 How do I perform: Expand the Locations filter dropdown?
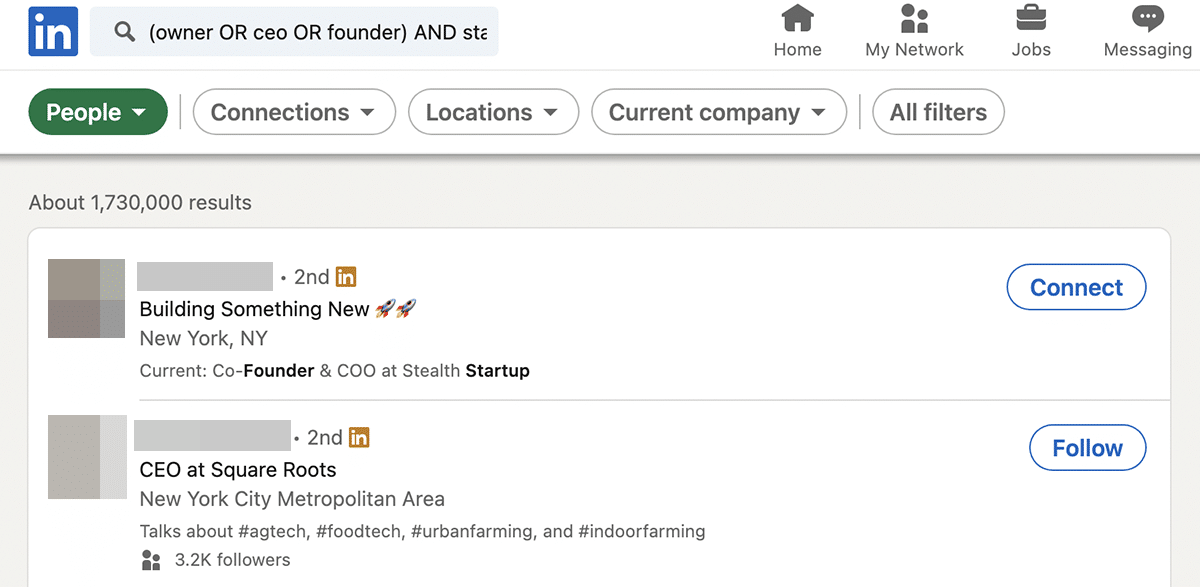pyautogui.click(x=493, y=112)
